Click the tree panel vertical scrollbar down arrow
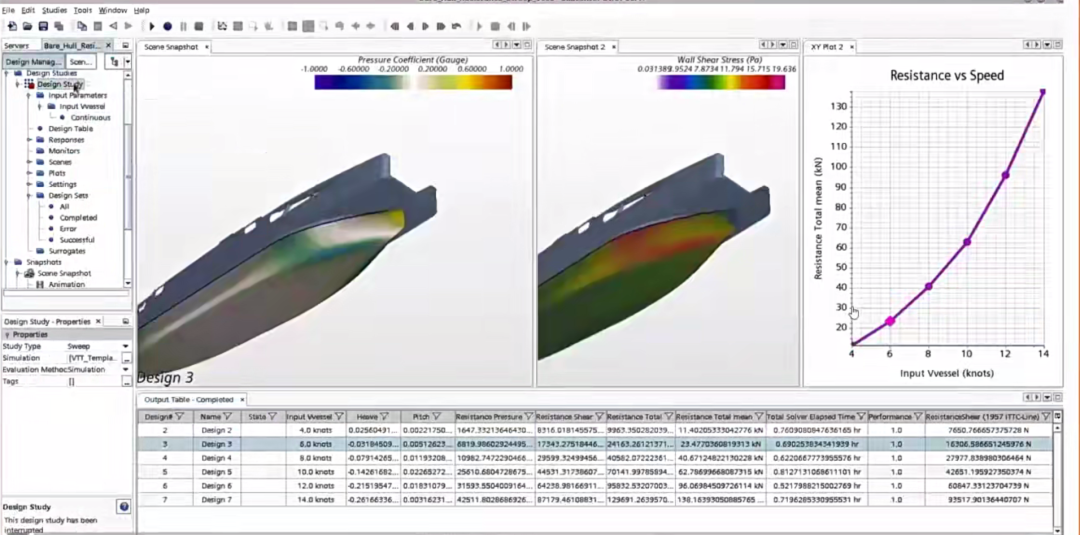Viewport: 1080px width, 535px height. pyautogui.click(x=127, y=283)
